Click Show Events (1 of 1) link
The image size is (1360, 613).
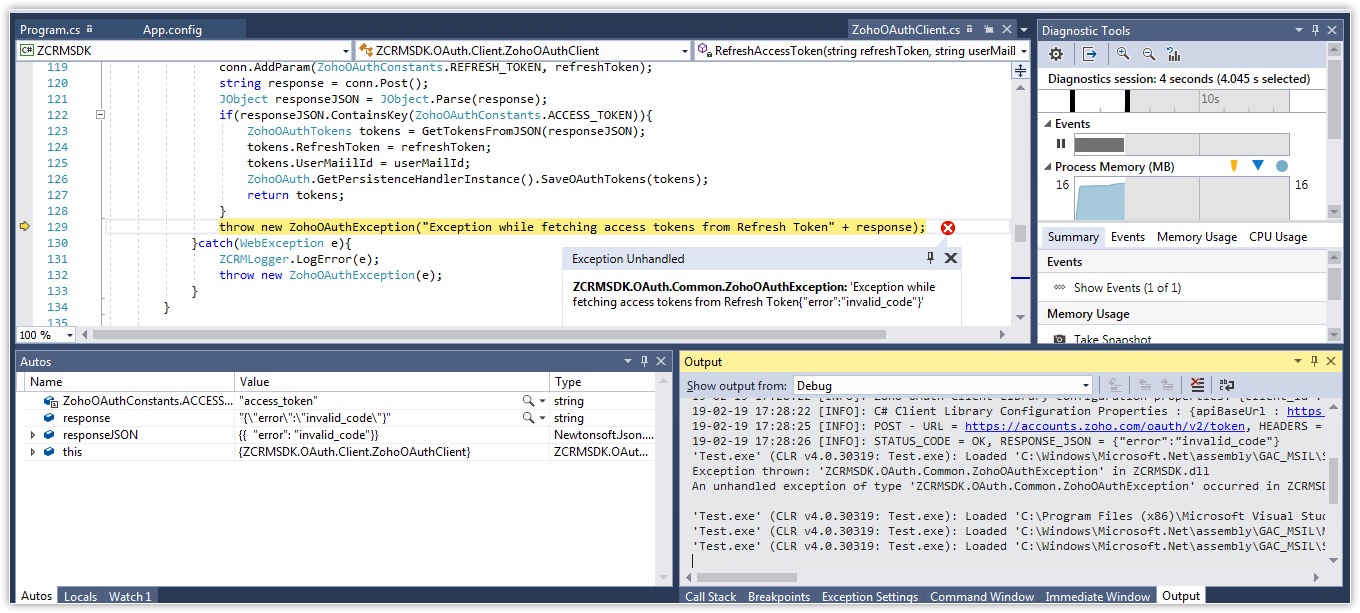(x=1127, y=288)
